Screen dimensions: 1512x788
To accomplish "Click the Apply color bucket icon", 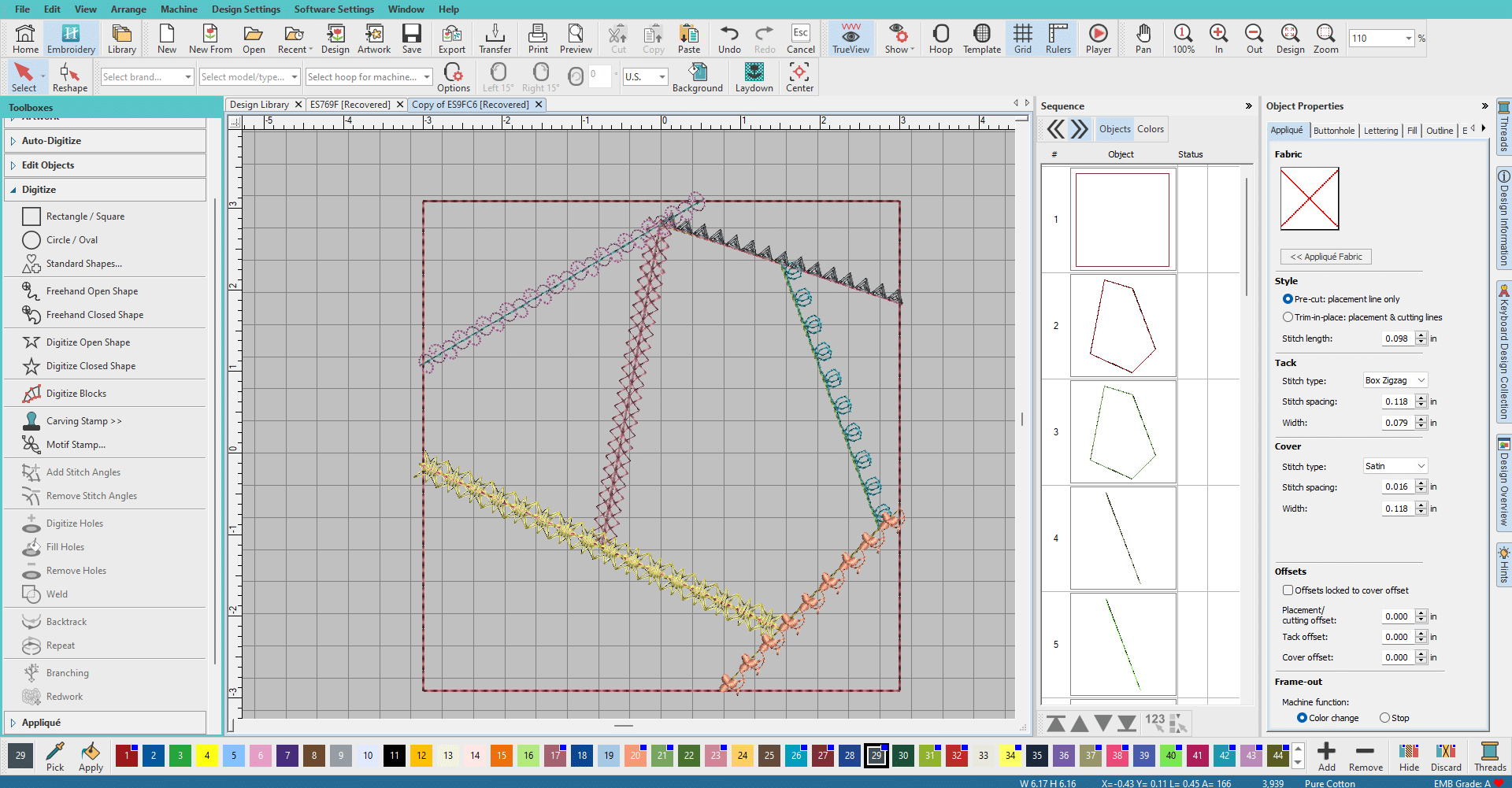I will tap(91, 757).
